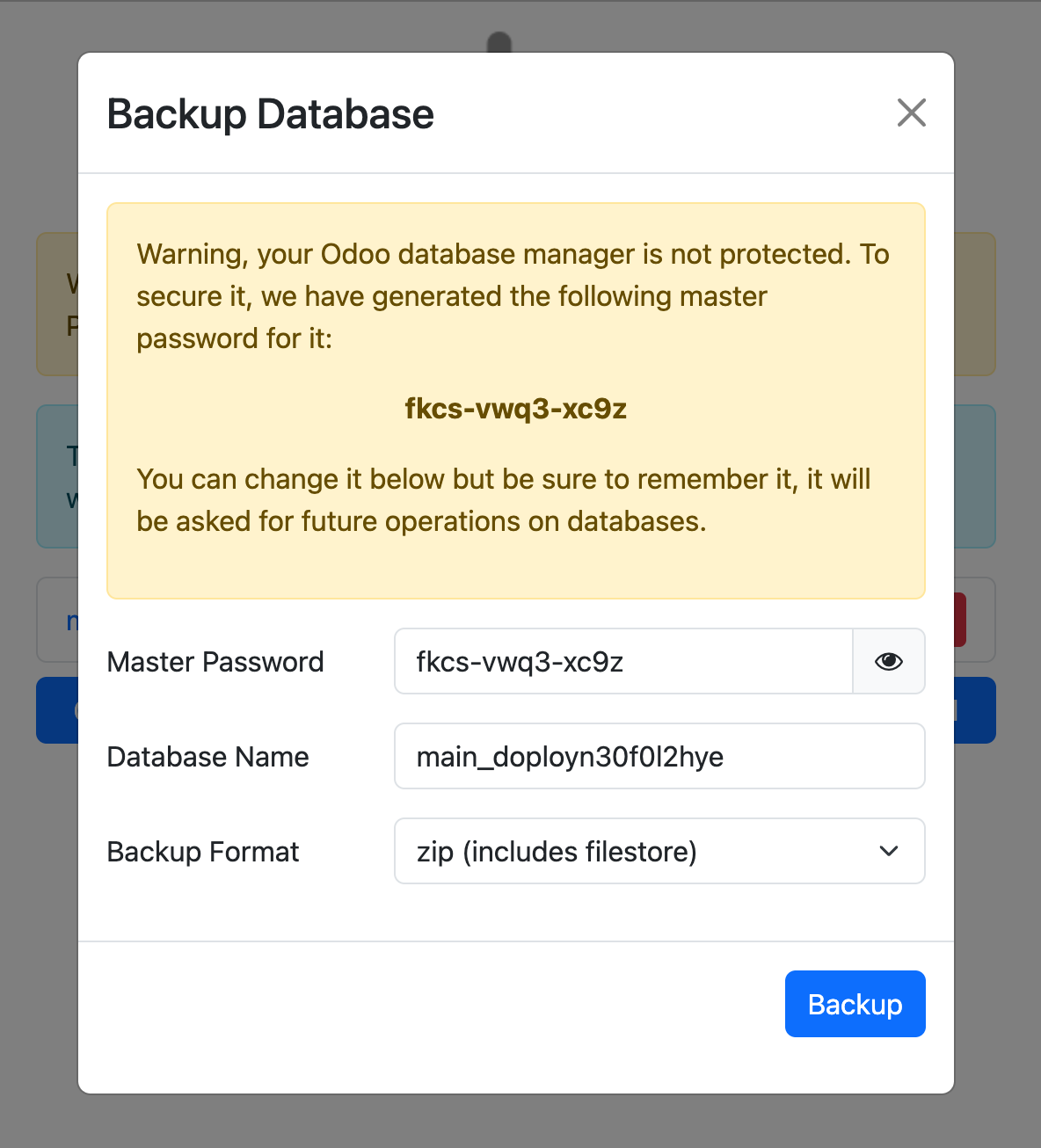This screenshot has height=1148, width=1041.
Task: Click the generated password fkcs-vwq3-xc9z text
Action: point(515,409)
